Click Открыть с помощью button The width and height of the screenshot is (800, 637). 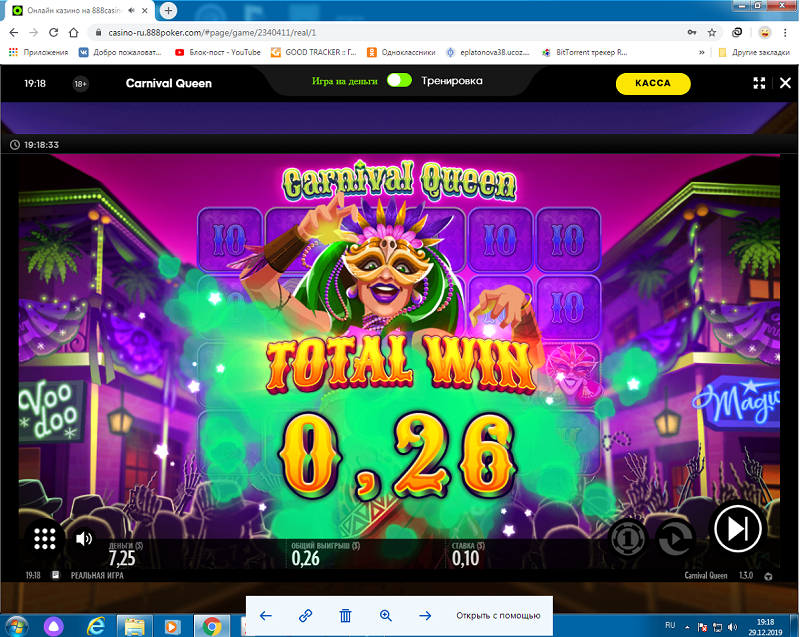pyautogui.click(x=498, y=616)
